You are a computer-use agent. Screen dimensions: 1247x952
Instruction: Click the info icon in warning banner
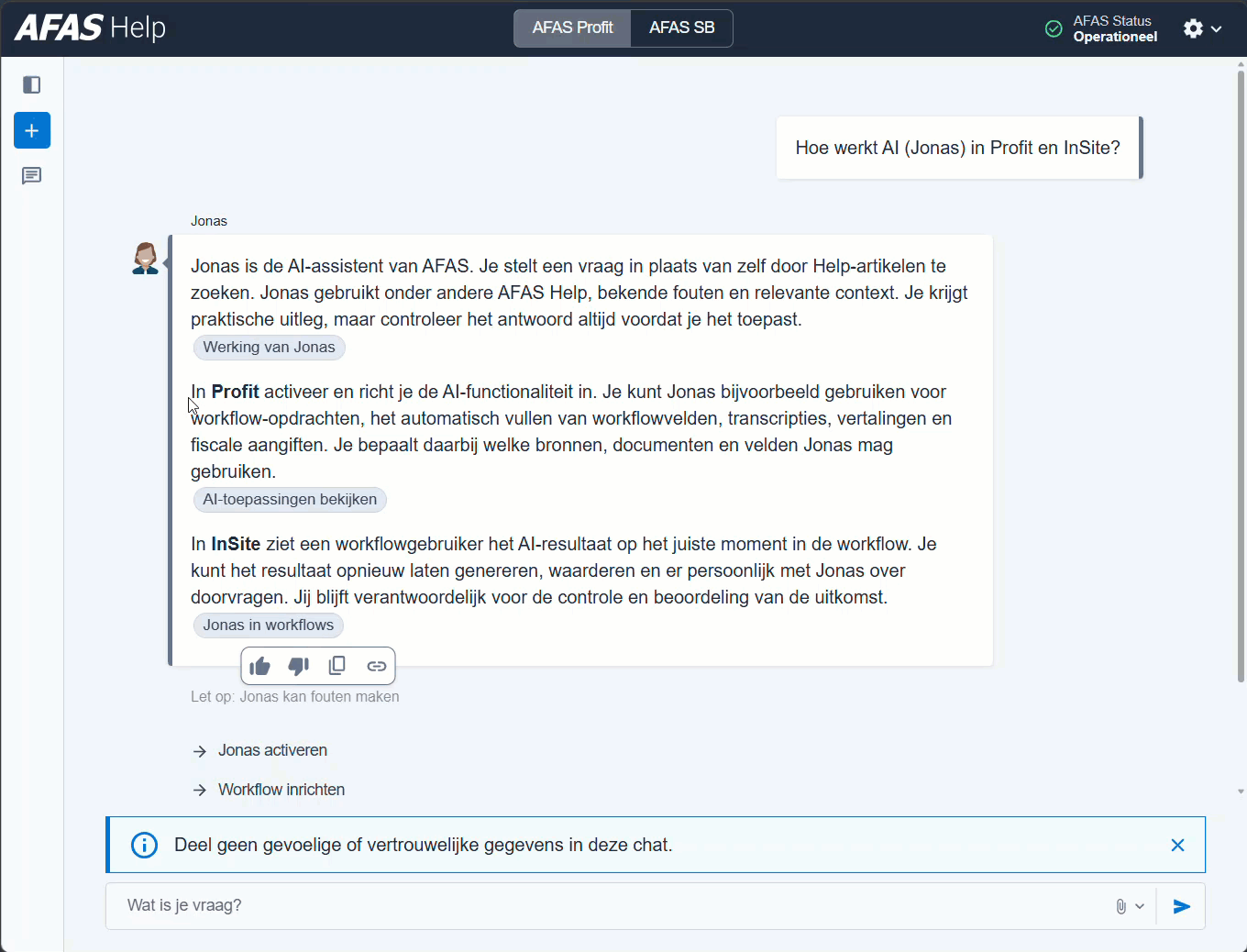click(145, 845)
